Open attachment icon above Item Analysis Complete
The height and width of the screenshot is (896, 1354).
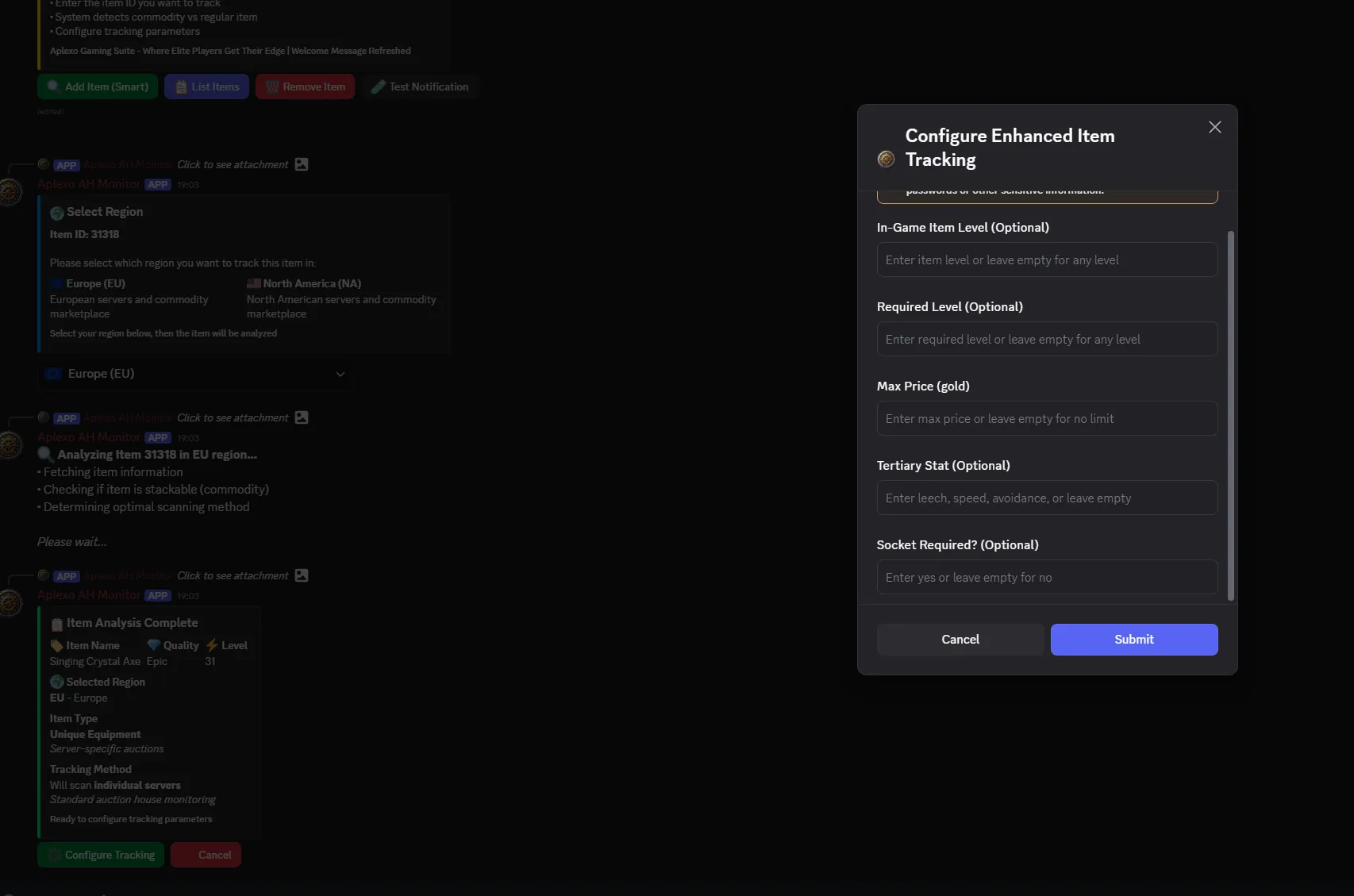pos(302,575)
